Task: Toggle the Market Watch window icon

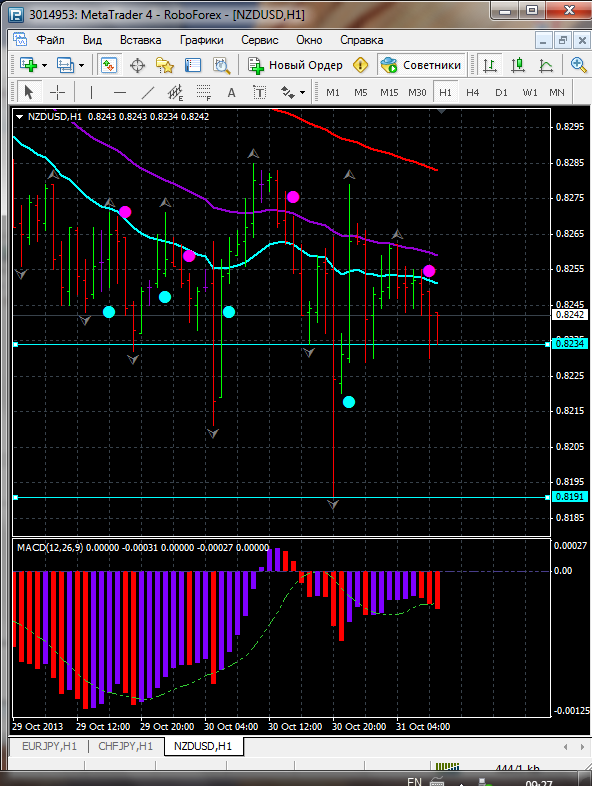Action: (109, 65)
